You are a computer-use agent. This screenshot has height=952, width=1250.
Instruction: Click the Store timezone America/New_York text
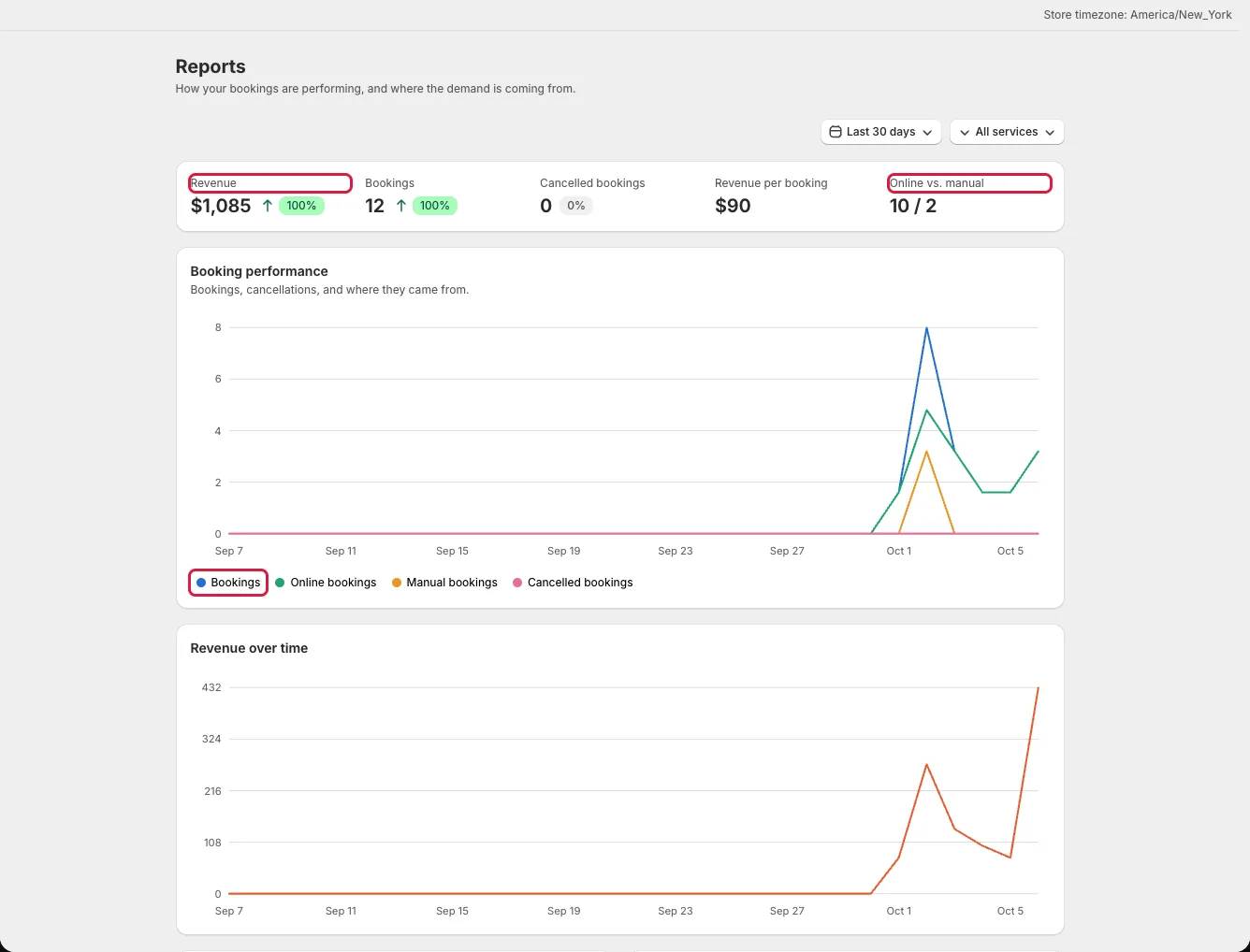tap(1138, 15)
